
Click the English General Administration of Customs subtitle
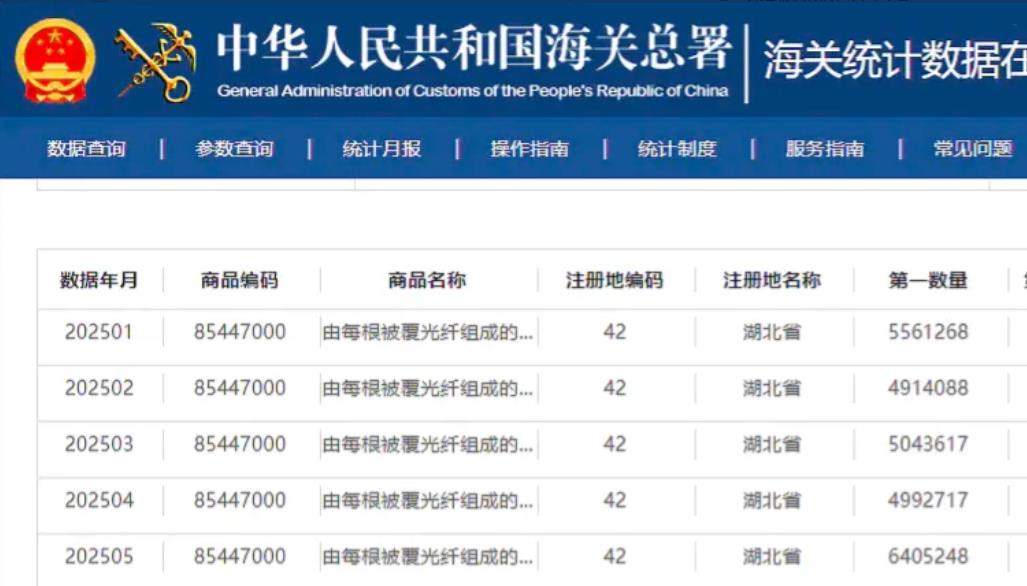[x=472, y=91]
